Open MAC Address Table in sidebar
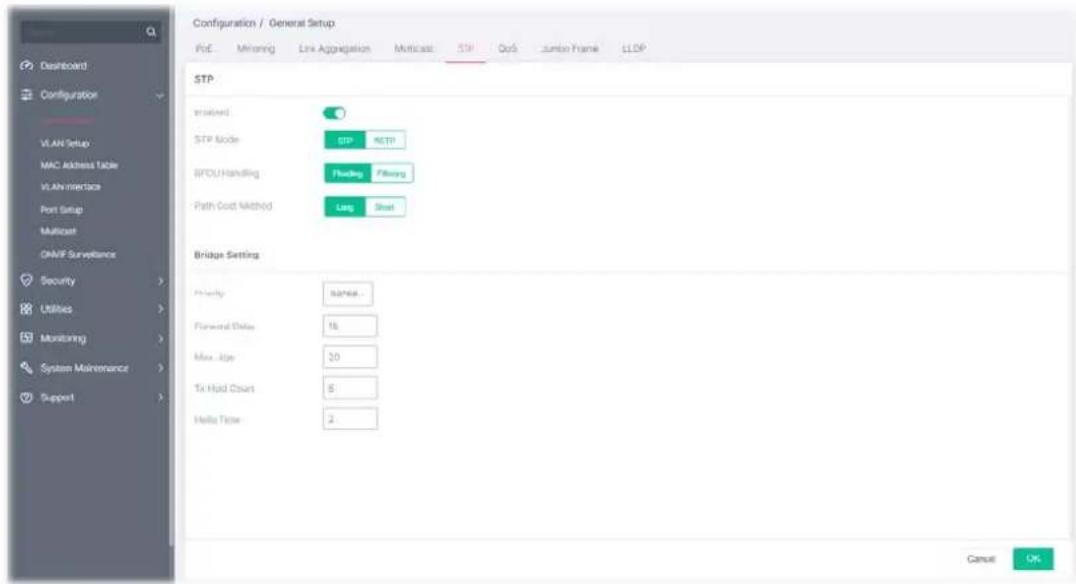This screenshot has width=1076, height=584. pos(79,165)
